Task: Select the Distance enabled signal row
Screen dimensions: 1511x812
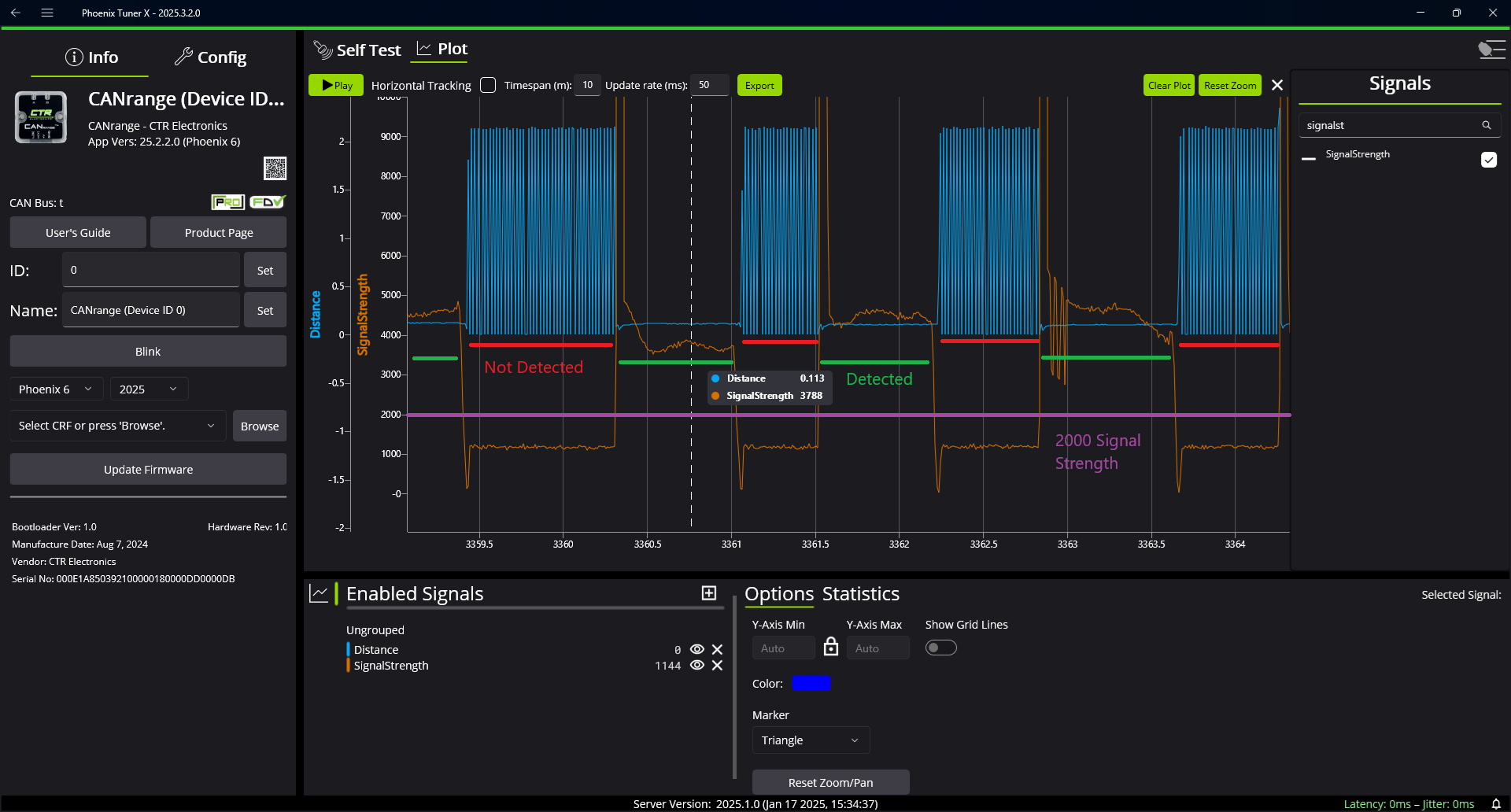Action: click(535, 650)
